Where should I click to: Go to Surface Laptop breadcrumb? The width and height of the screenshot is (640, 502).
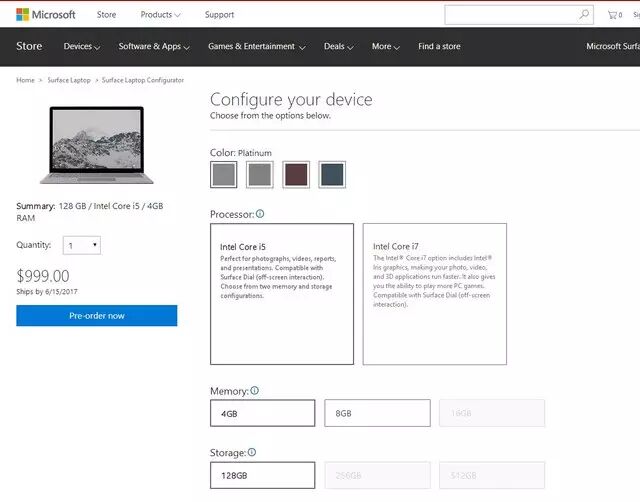69,80
